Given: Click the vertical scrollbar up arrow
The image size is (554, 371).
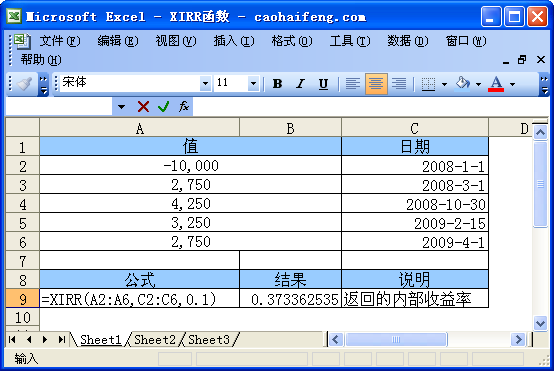Looking at the screenshot, I should pyautogui.click(x=540, y=132).
